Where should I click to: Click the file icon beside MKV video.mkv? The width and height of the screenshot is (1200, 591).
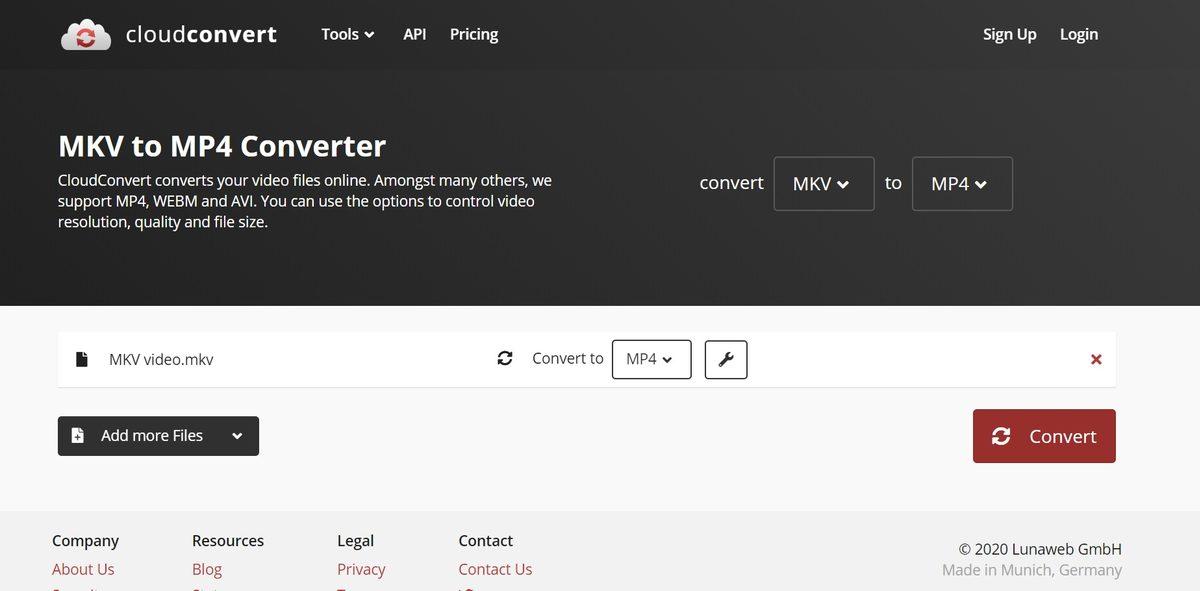(x=82, y=359)
